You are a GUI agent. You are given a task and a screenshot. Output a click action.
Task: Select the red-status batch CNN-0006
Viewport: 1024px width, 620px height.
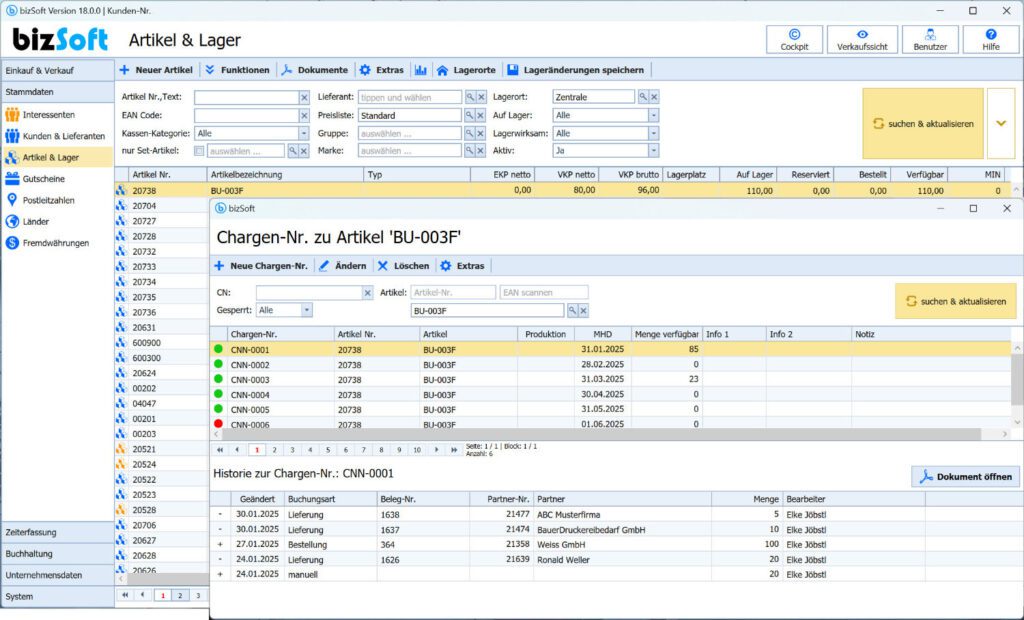pyautogui.click(x=612, y=424)
